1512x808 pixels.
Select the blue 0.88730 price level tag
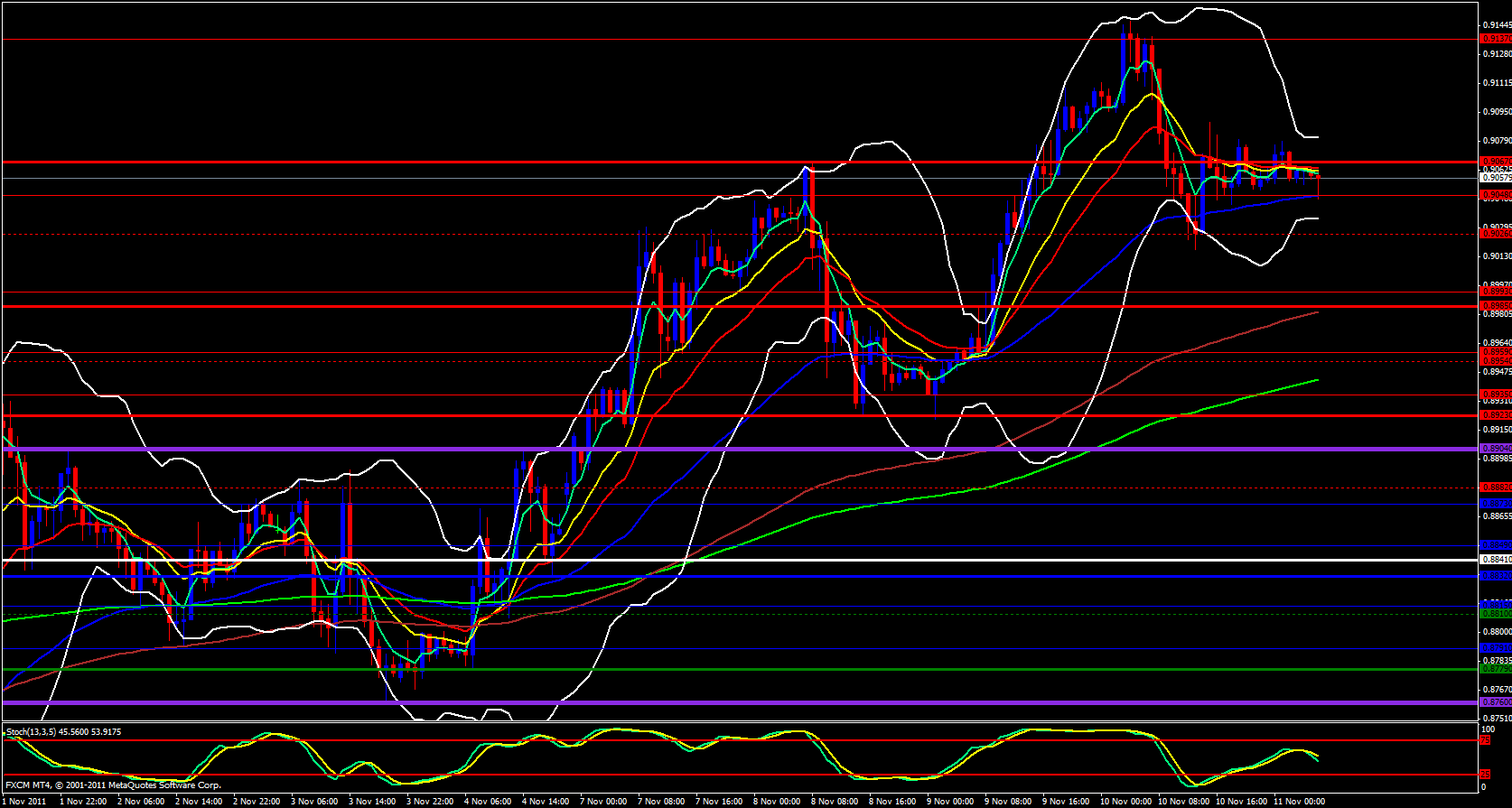click(x=1496, y=504)
